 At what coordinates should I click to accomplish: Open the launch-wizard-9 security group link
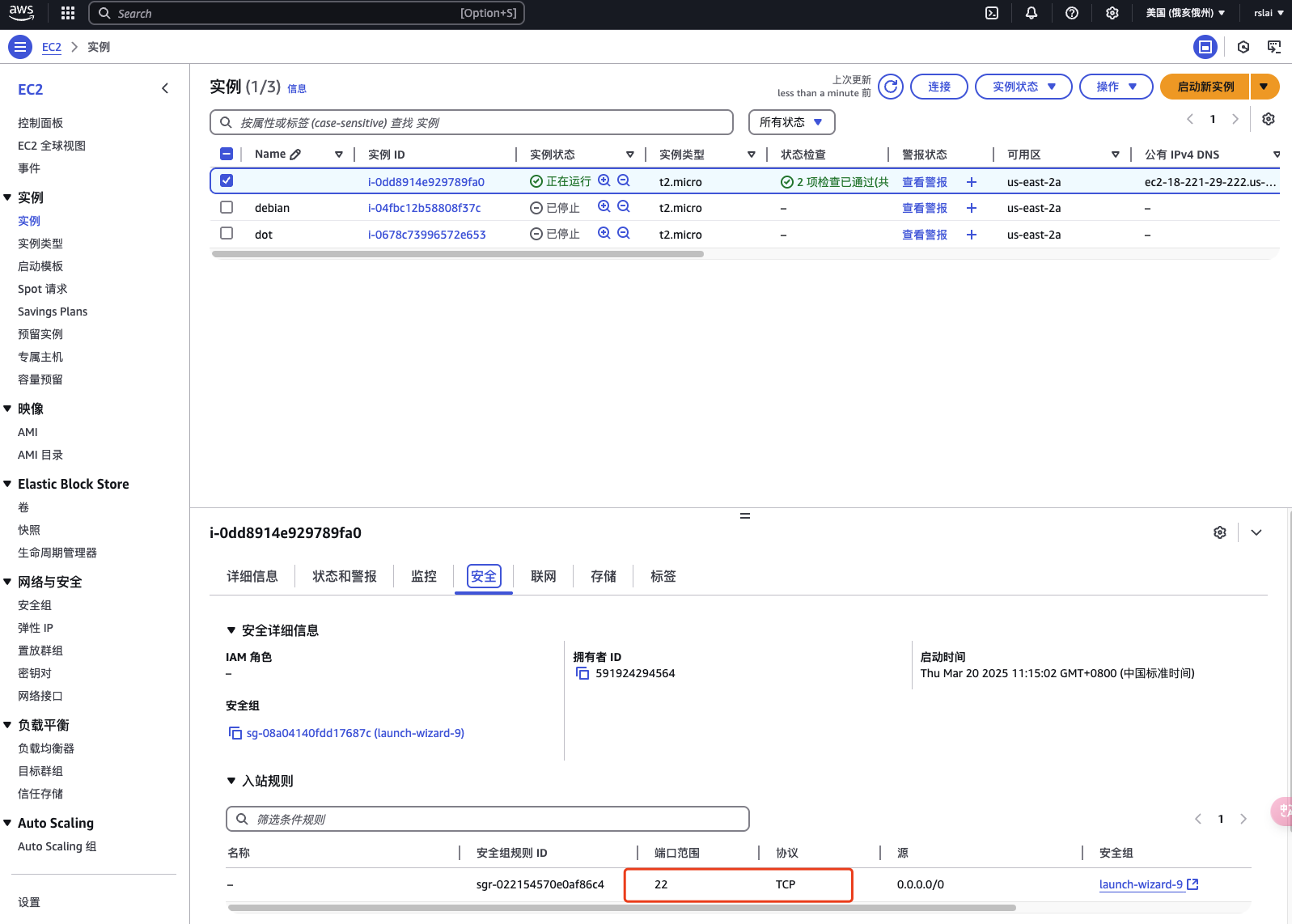click(1148, 884)
